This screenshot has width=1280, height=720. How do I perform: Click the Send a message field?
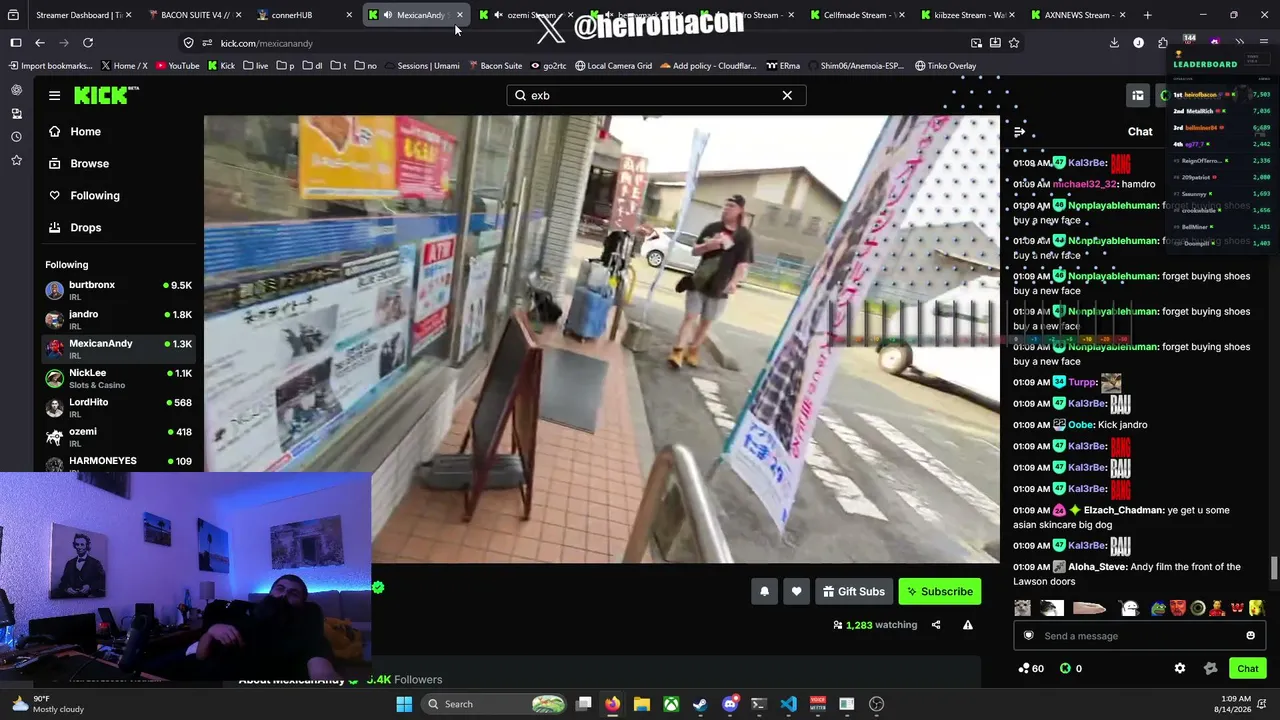[x=1139, y=636]
